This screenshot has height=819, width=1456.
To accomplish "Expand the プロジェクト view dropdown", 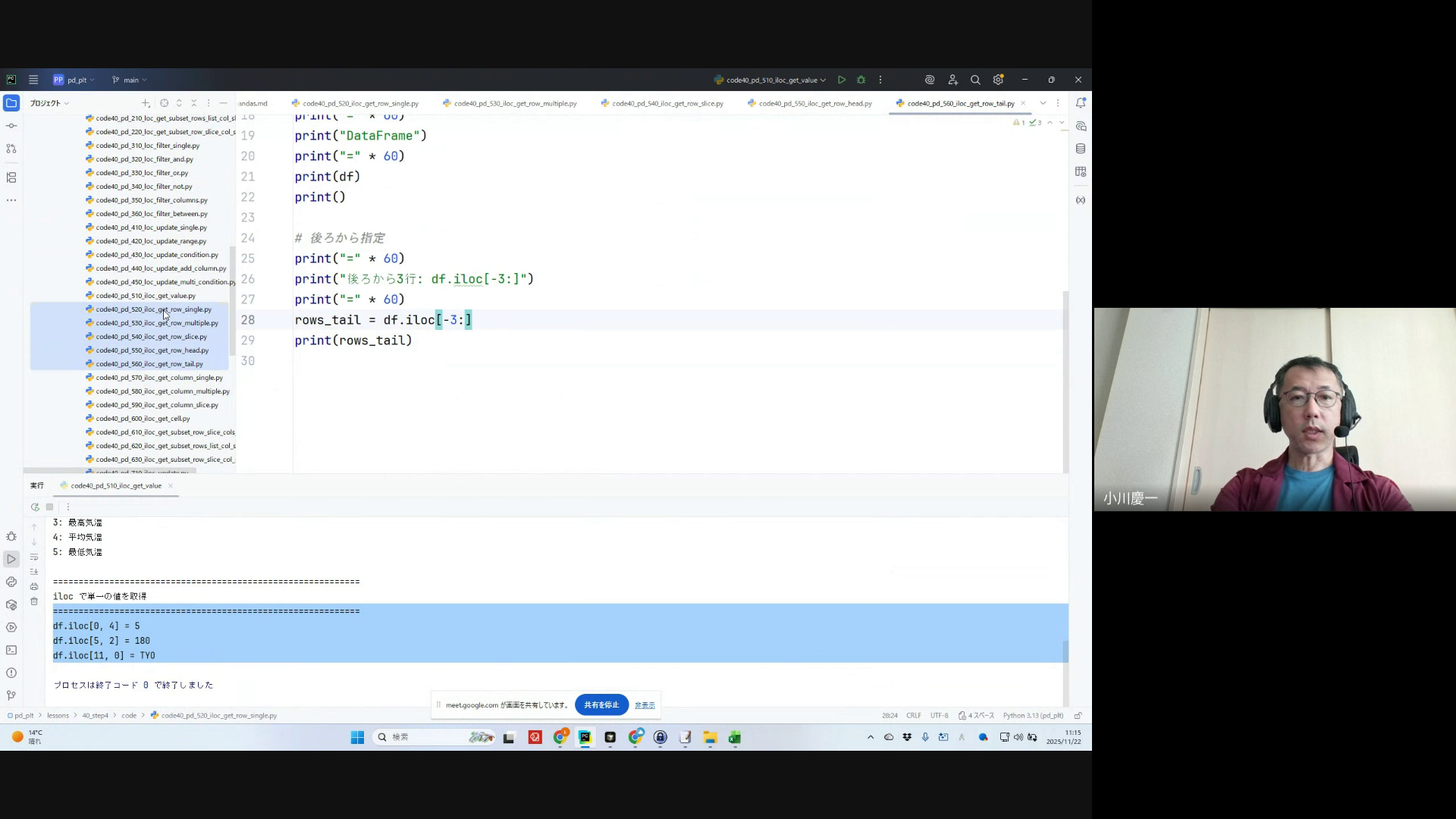I will tap(49, 103).
